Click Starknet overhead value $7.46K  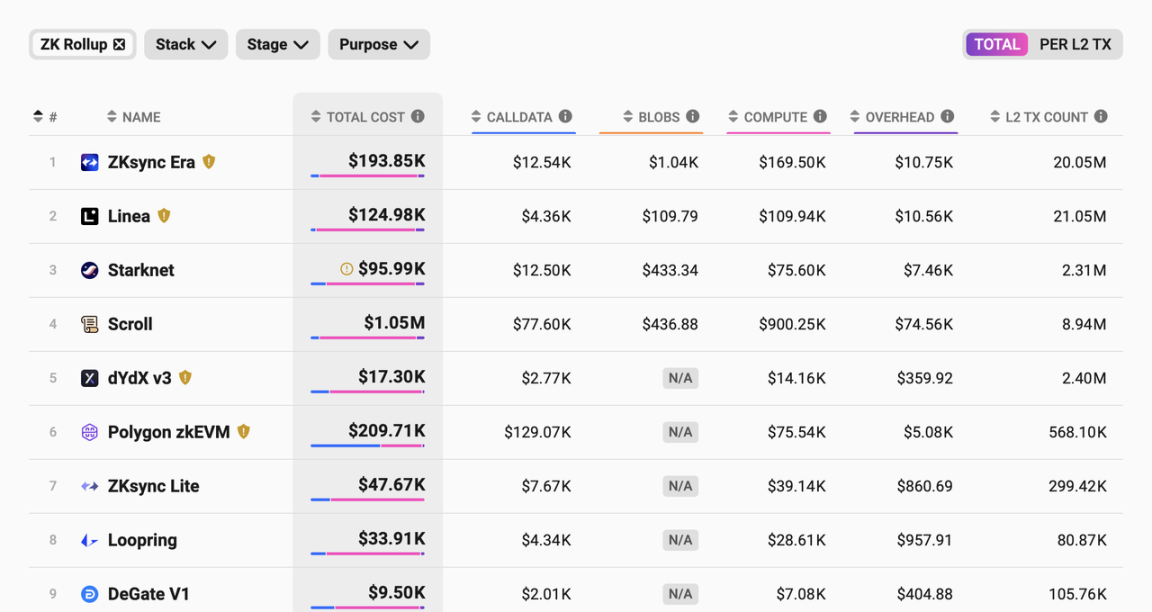[928, 270]
